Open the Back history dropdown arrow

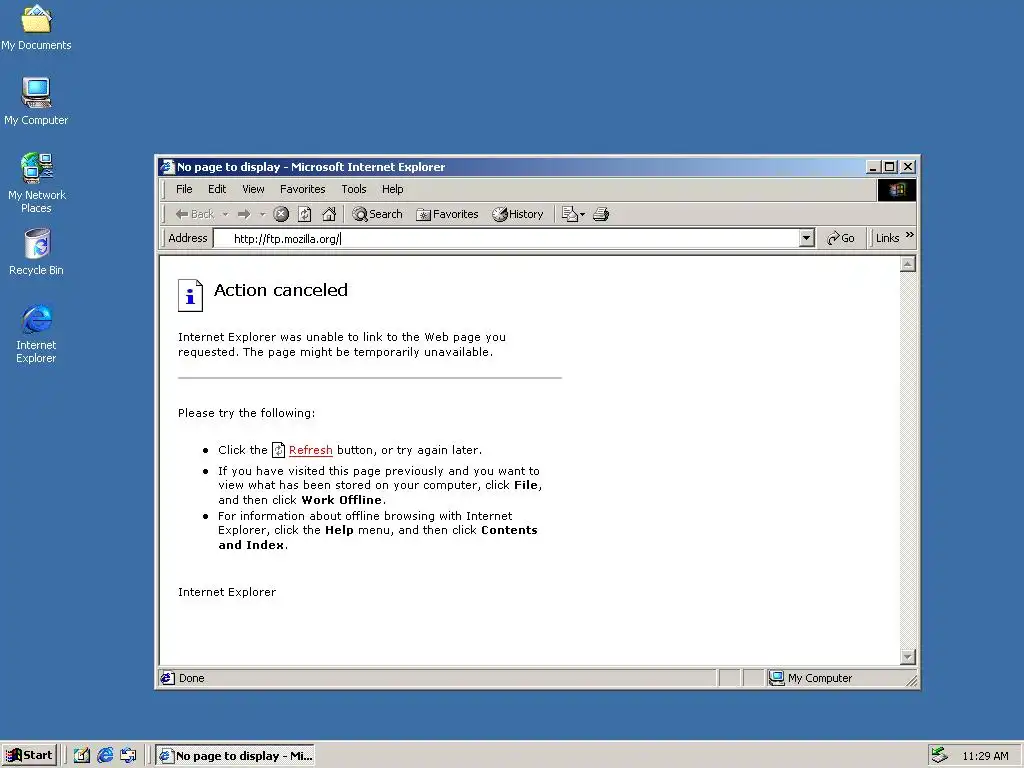[225, 214]
